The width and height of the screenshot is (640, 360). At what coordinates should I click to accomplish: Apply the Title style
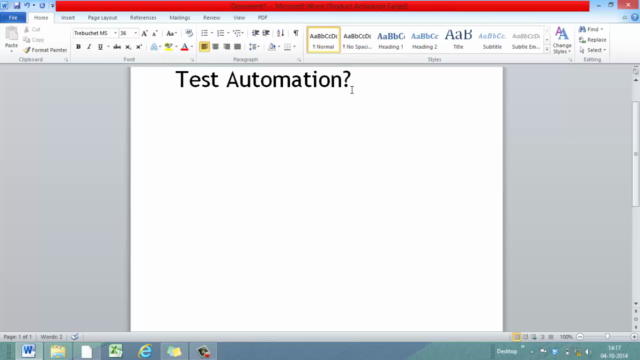click(x=458, y=40)
